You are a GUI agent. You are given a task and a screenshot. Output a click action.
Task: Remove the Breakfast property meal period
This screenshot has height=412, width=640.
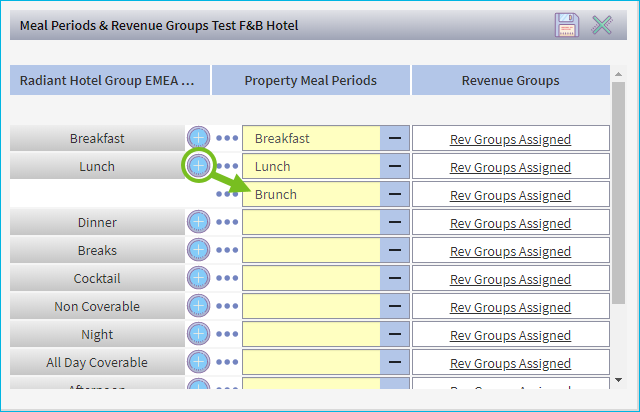(x=395, y=139)
